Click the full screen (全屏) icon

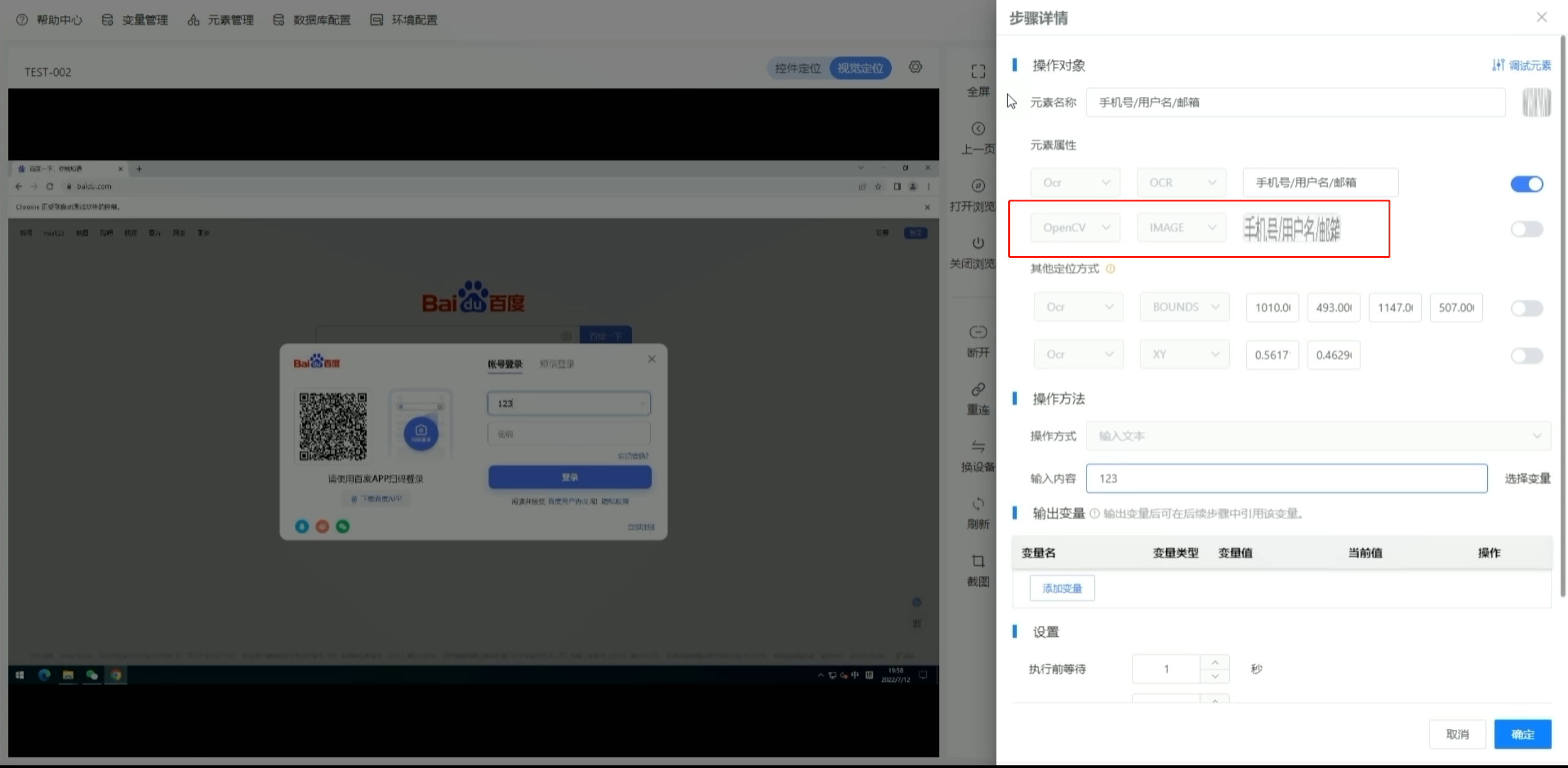pos(978,72)
